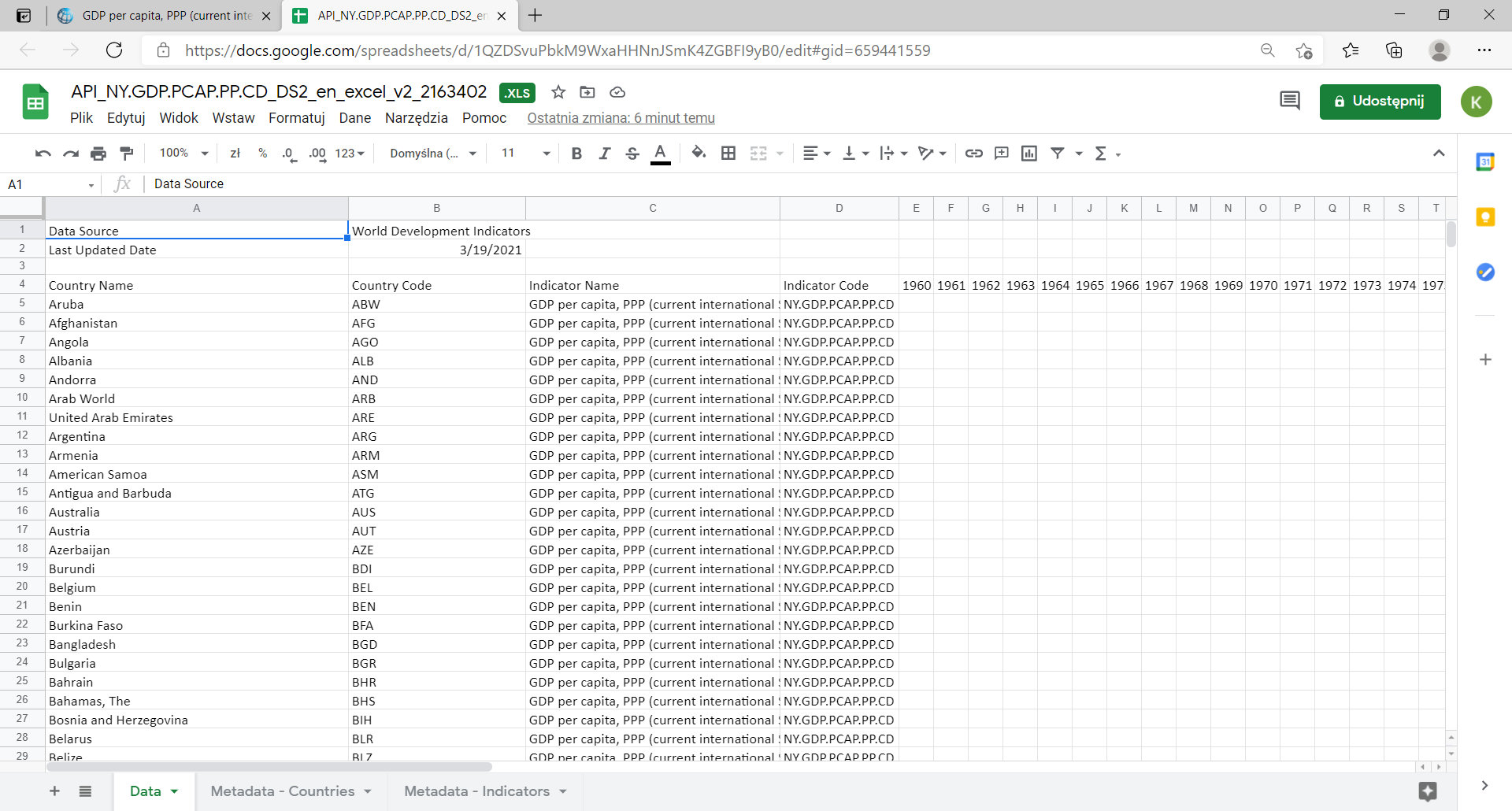Click the green Udostępnij share button
The width and height of the screenshot is (1512, 811).
(1380, 102)
